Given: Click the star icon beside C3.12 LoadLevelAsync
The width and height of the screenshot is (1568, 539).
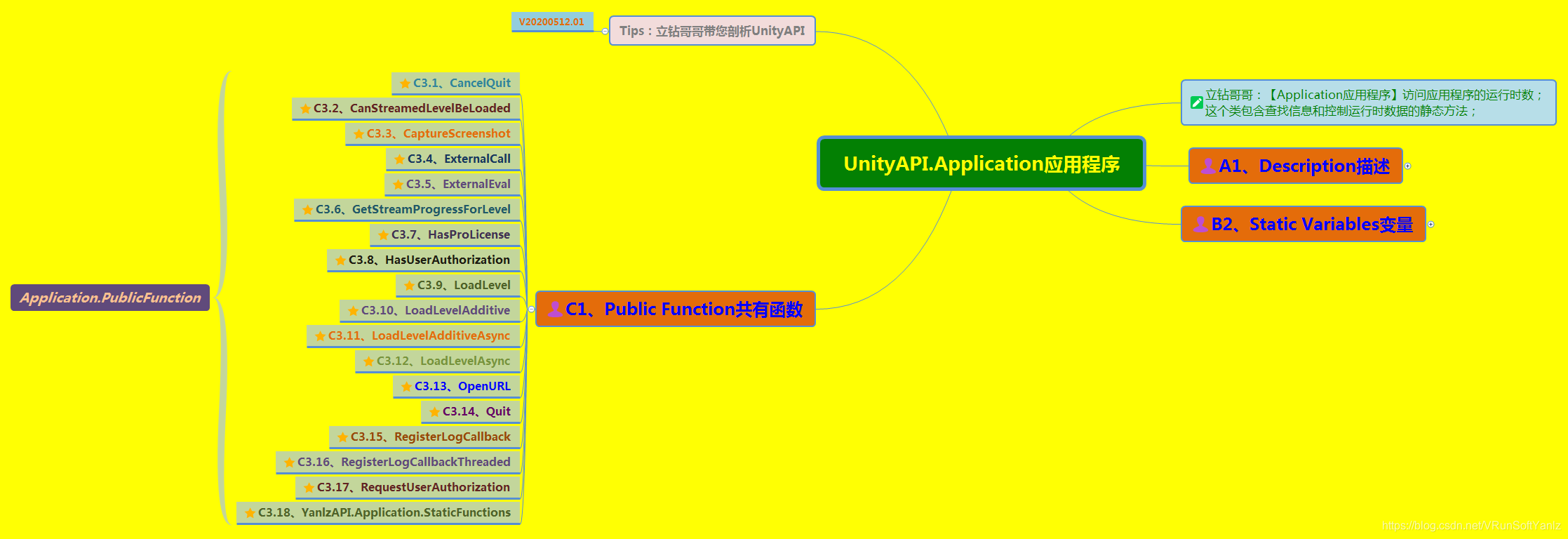Looking at the screenshot, I should tap(368, 361).
